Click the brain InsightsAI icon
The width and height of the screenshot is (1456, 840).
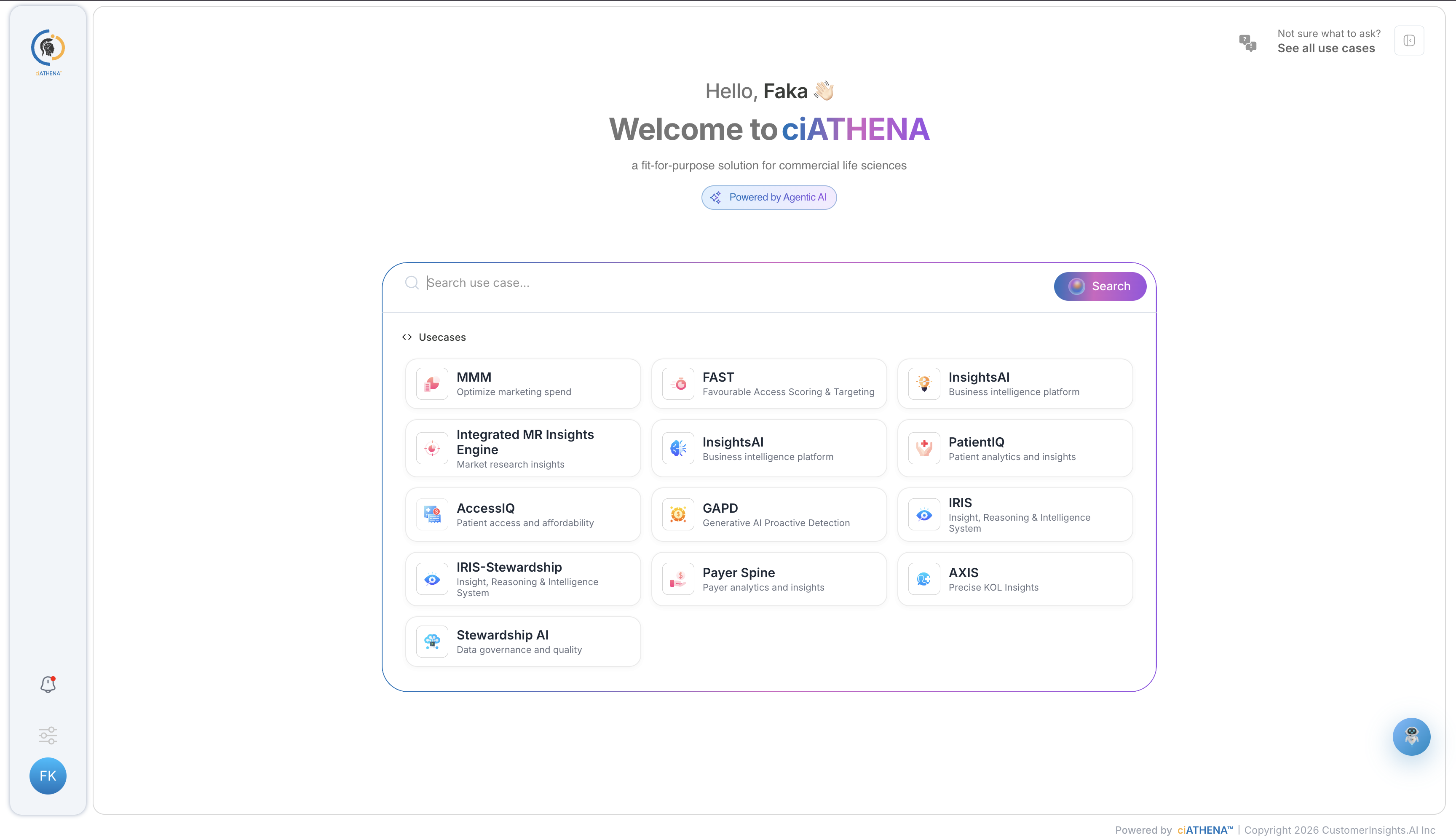point(678,448)
